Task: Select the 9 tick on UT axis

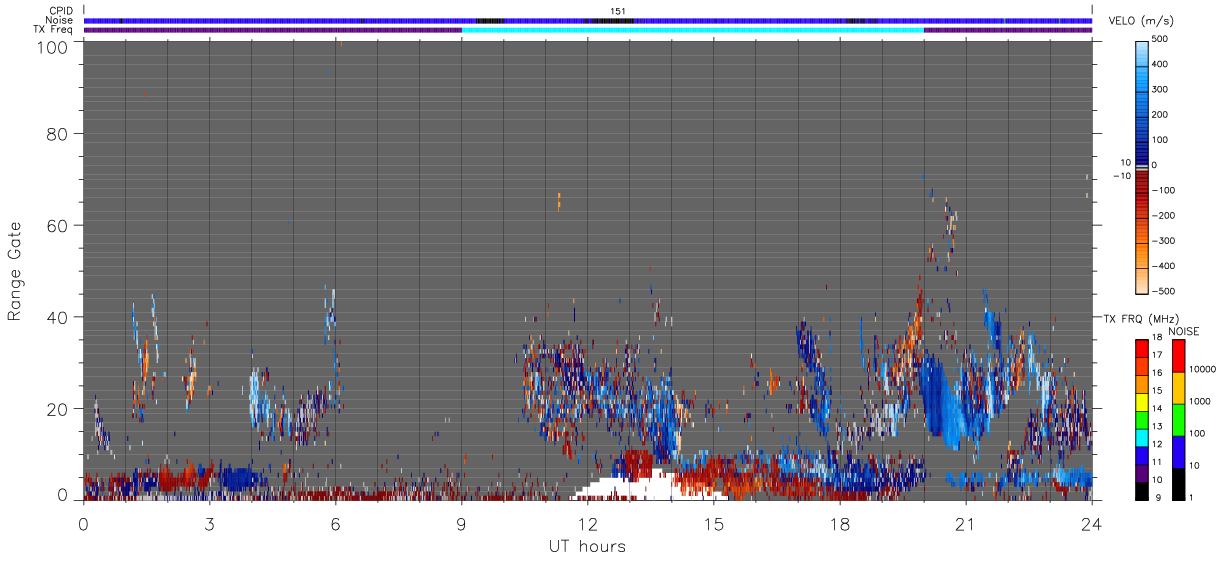Action: click(462, 525)
